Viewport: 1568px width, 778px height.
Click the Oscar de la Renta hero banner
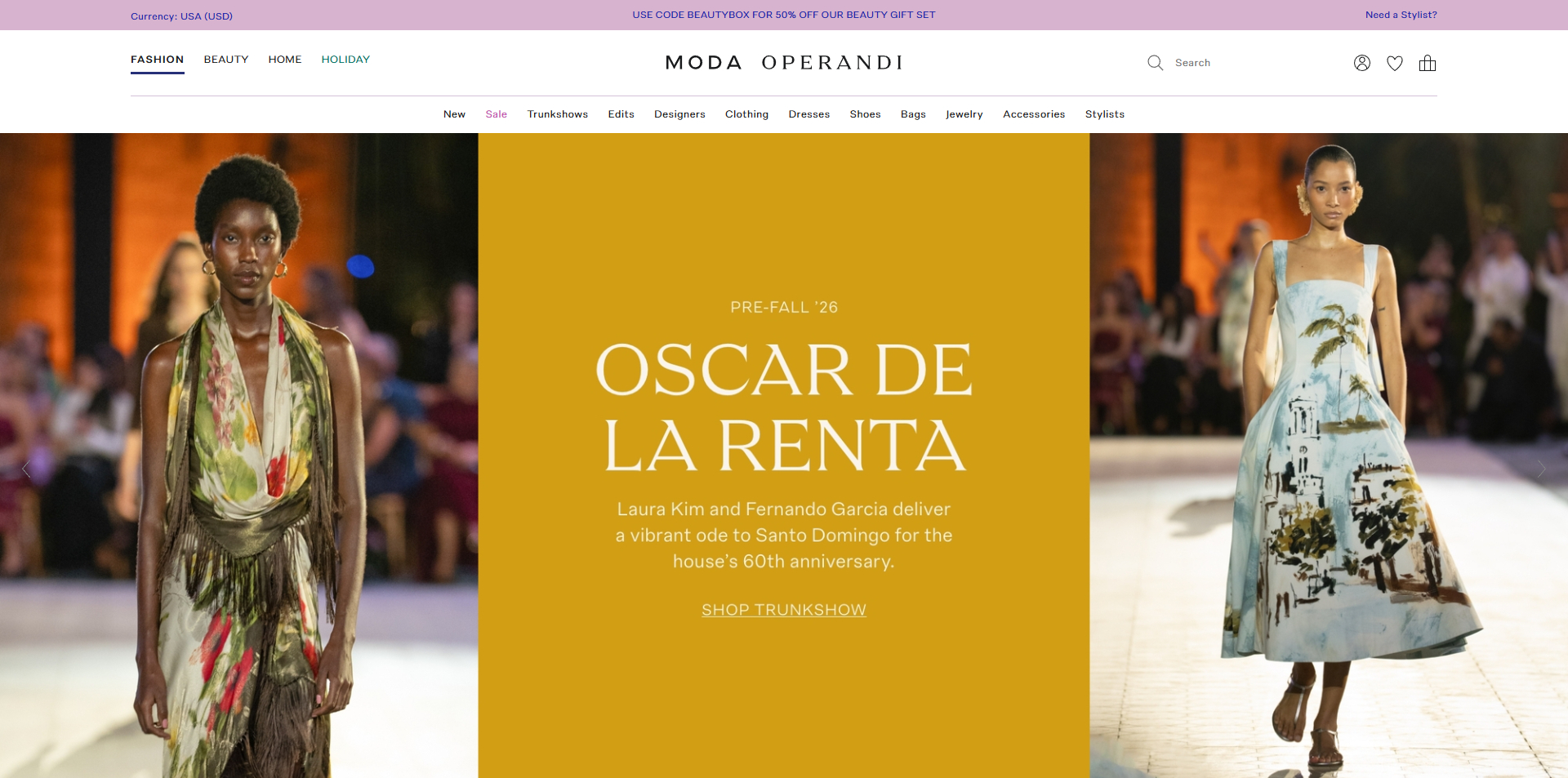pyautogui.click(x=783, y=400)
